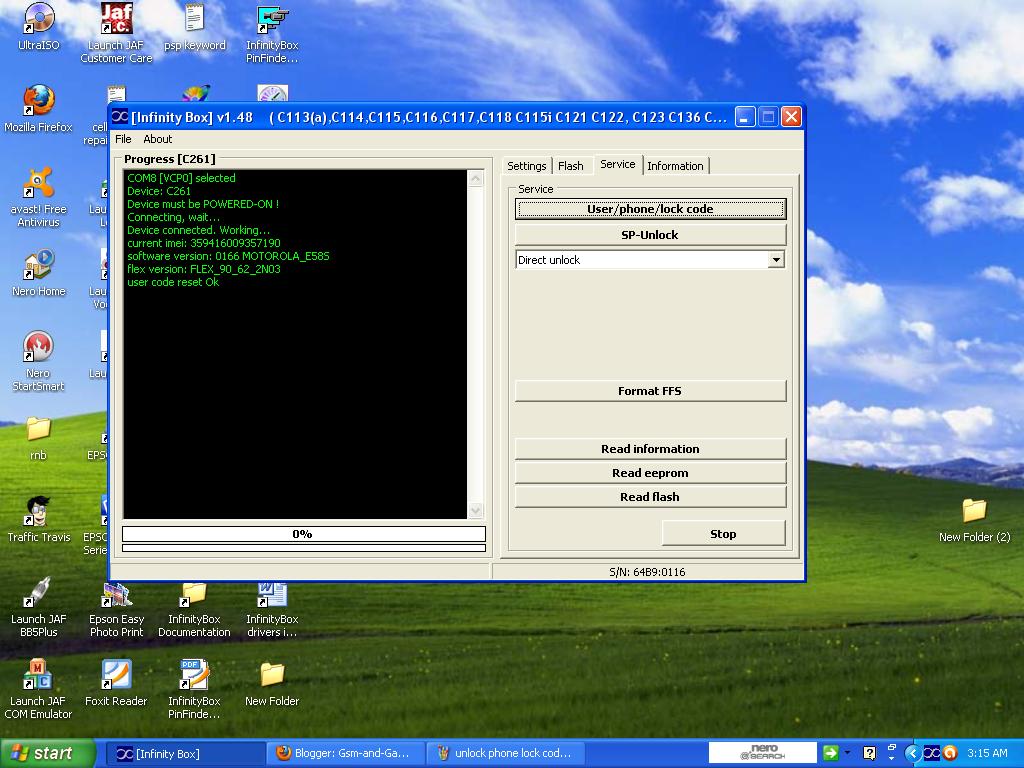Click the avast orange tray icon
Viewport: 1024px width, 768px height.
tap(950, 753)
